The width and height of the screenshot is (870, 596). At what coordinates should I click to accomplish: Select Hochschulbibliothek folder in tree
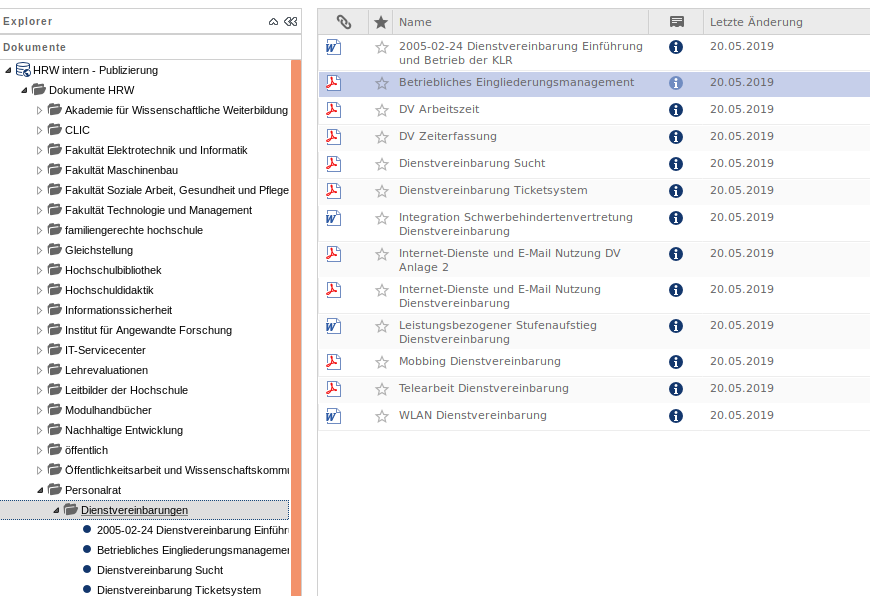coord(113,270)
